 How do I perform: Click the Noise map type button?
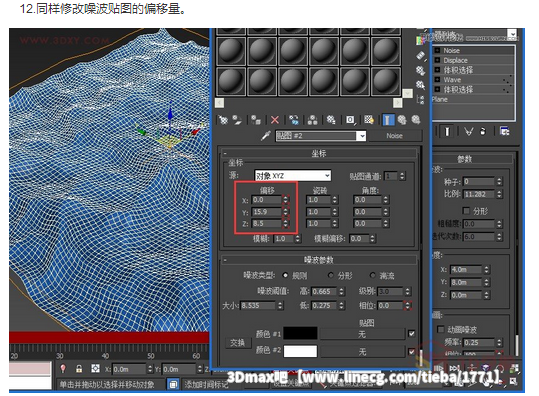[x=394, y=136]
